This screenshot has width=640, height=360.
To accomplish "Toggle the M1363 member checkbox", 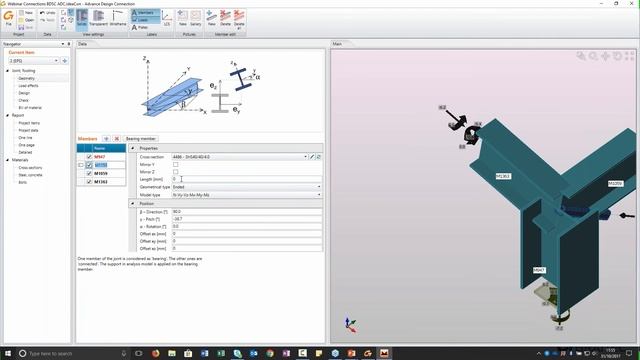I will (89, 182).
